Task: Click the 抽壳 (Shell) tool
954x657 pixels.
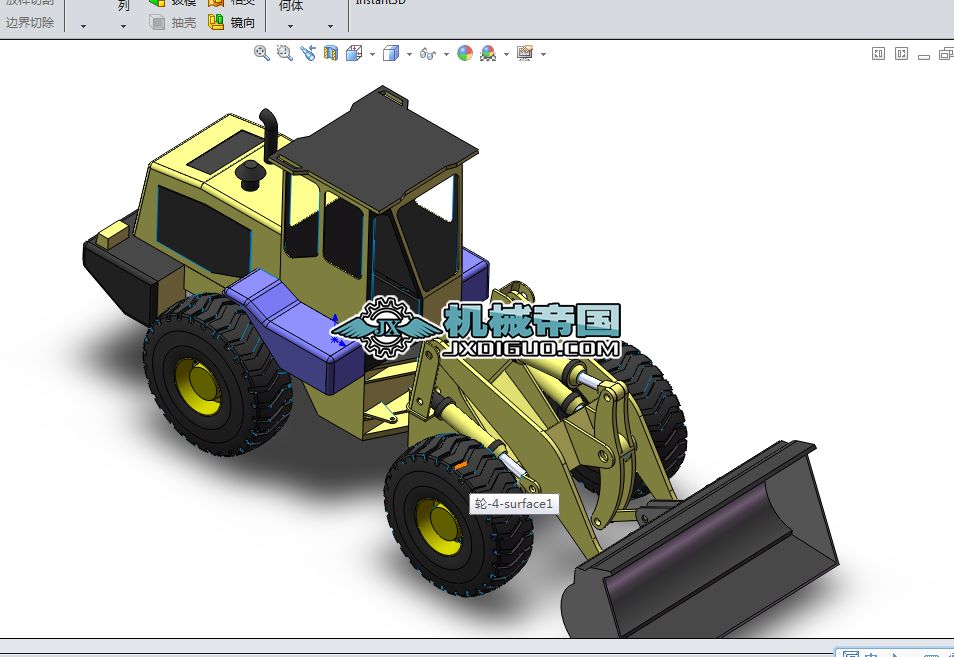Action: coord(173,23)
